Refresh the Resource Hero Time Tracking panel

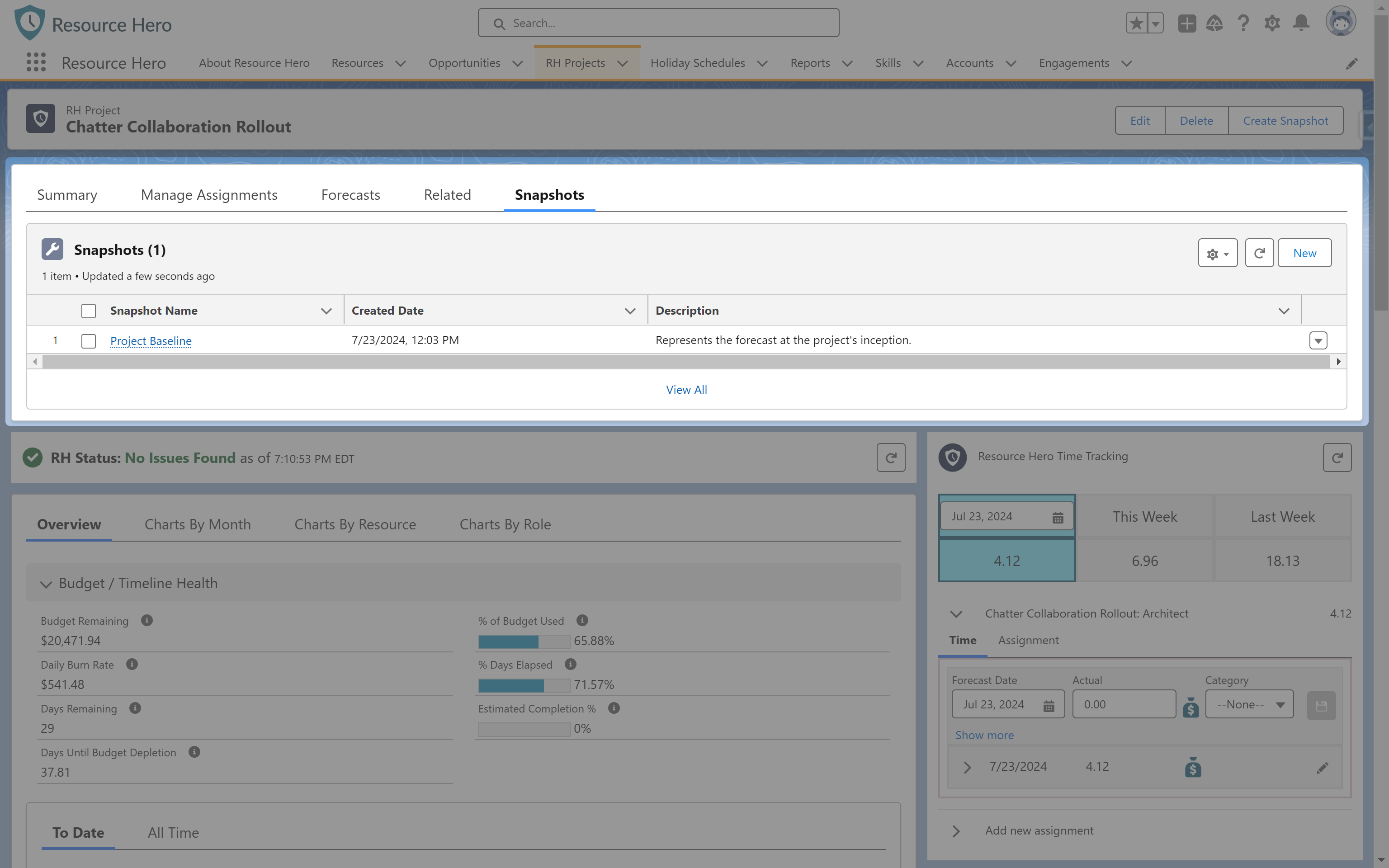[x=1337, y=458]
